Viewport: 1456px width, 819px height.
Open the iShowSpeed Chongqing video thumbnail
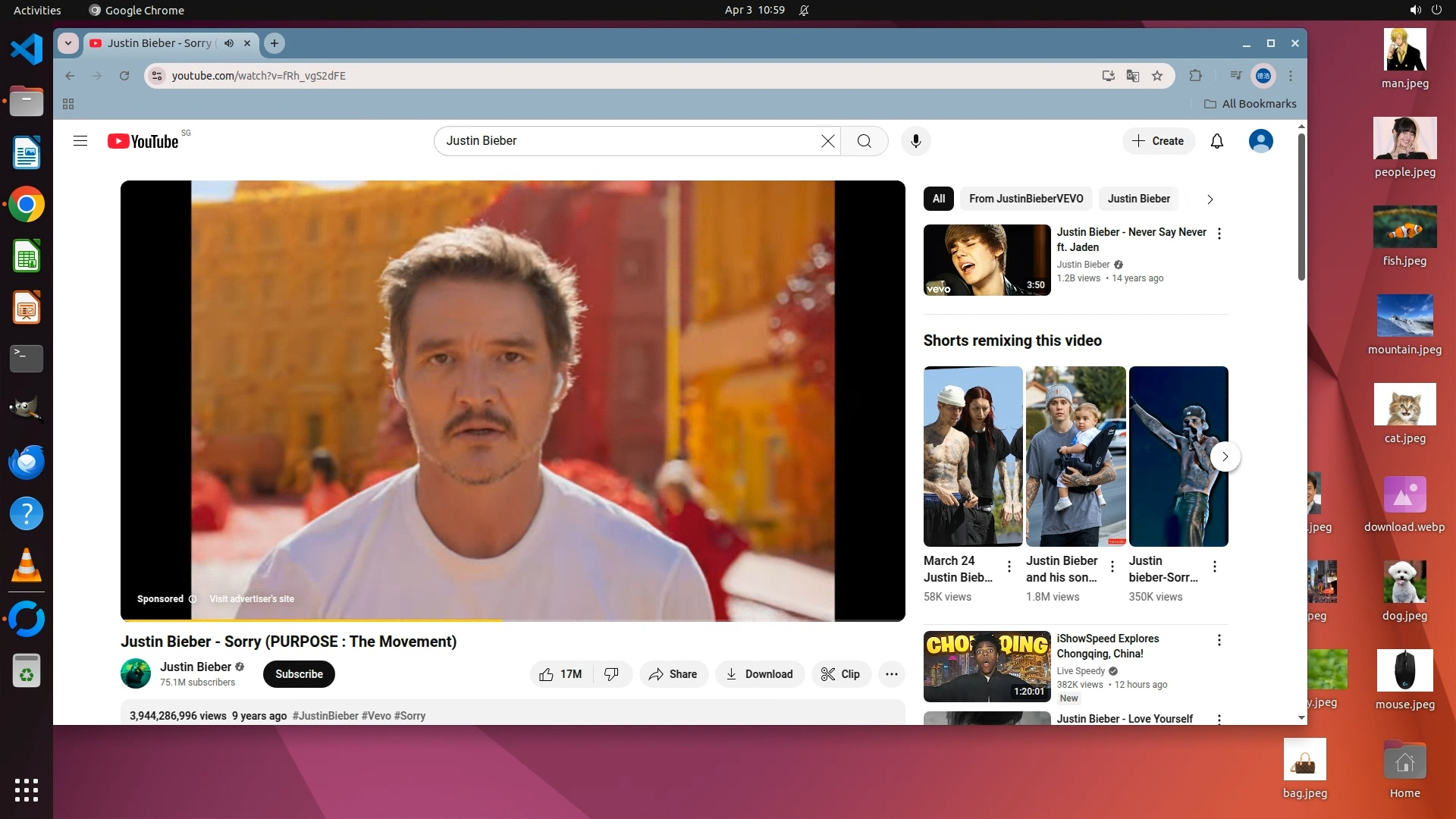987,667
